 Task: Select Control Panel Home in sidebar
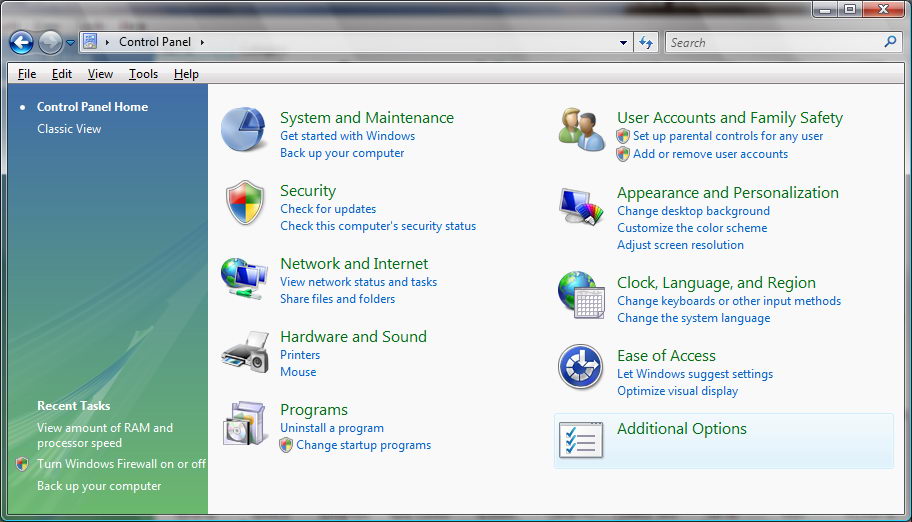pos(92,106)
